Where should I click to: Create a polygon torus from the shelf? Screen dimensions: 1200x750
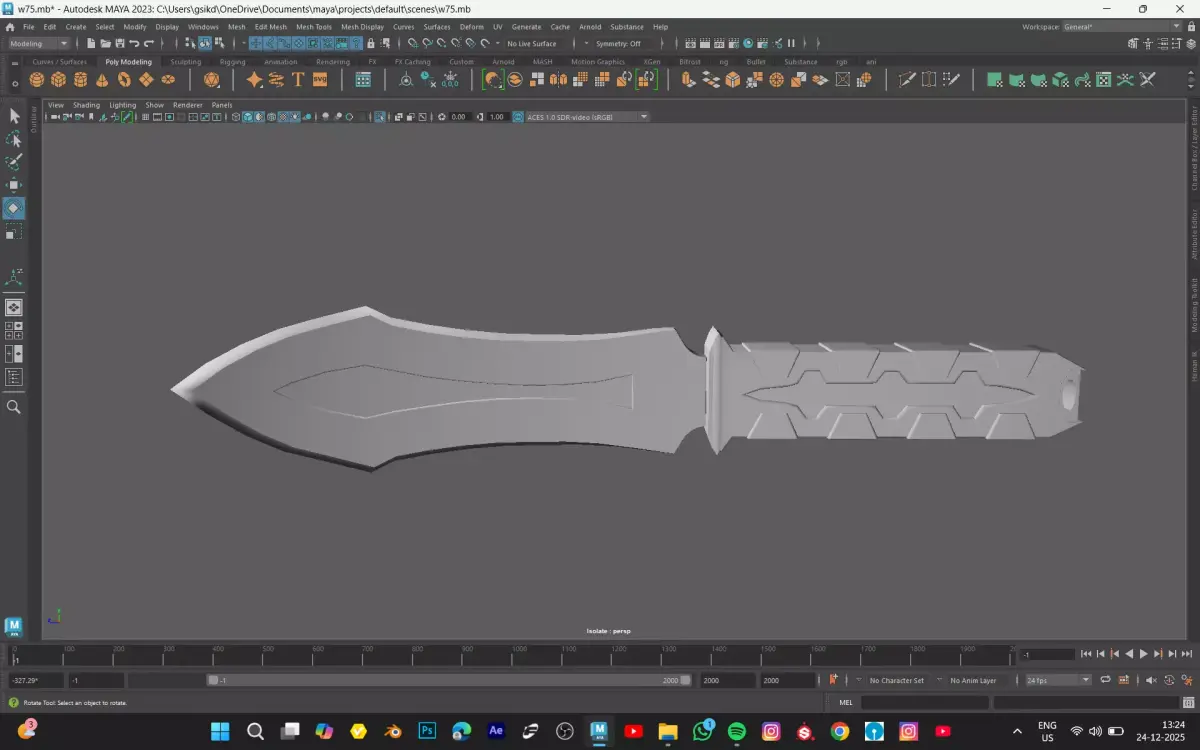124,80
